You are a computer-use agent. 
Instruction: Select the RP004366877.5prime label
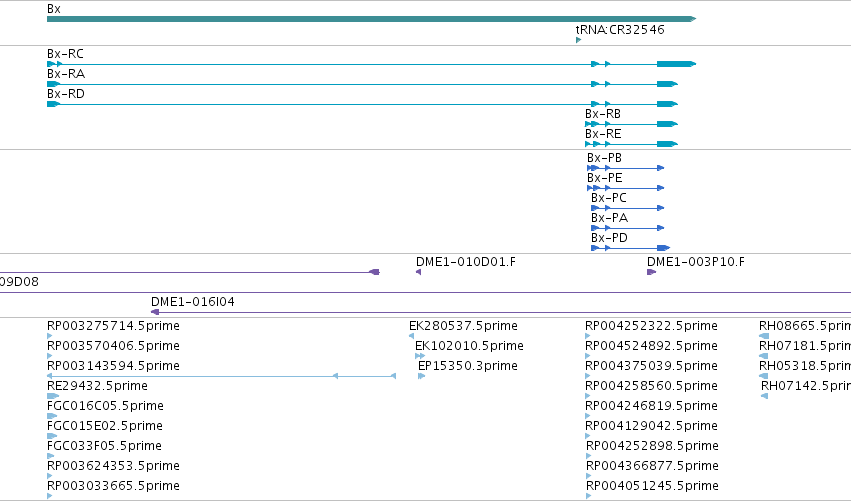tap(652, 466)
